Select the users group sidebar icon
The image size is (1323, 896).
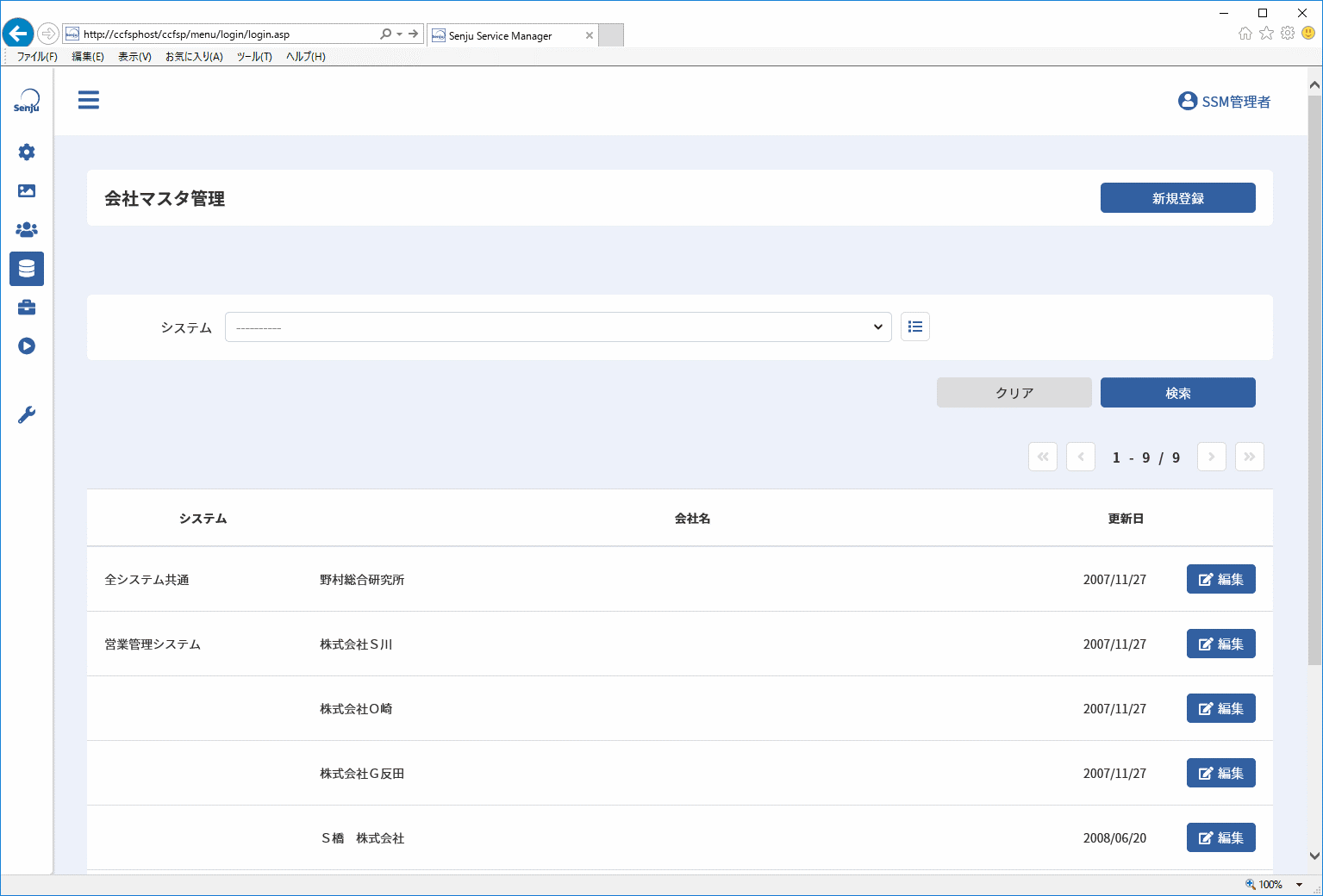27,230
